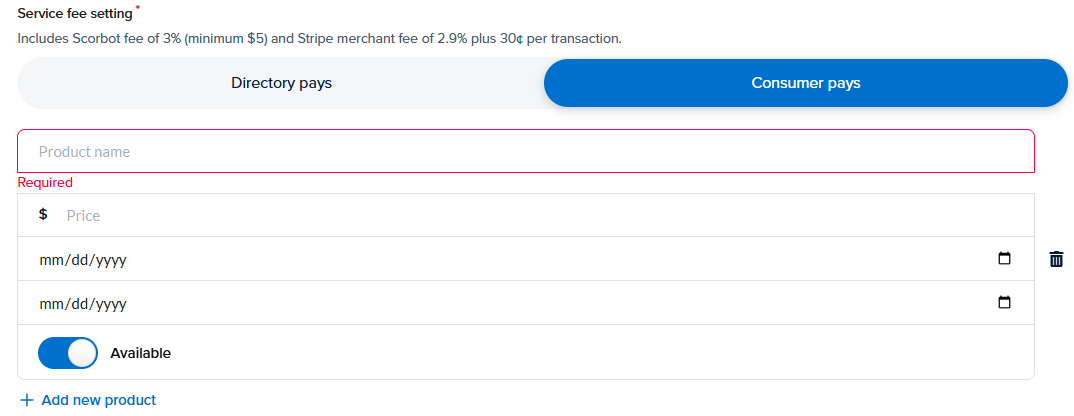The width and height of the screenshot is (1074, 416).
Task: Open the calendar picker on the second date field
Action: pos(1004,303)
